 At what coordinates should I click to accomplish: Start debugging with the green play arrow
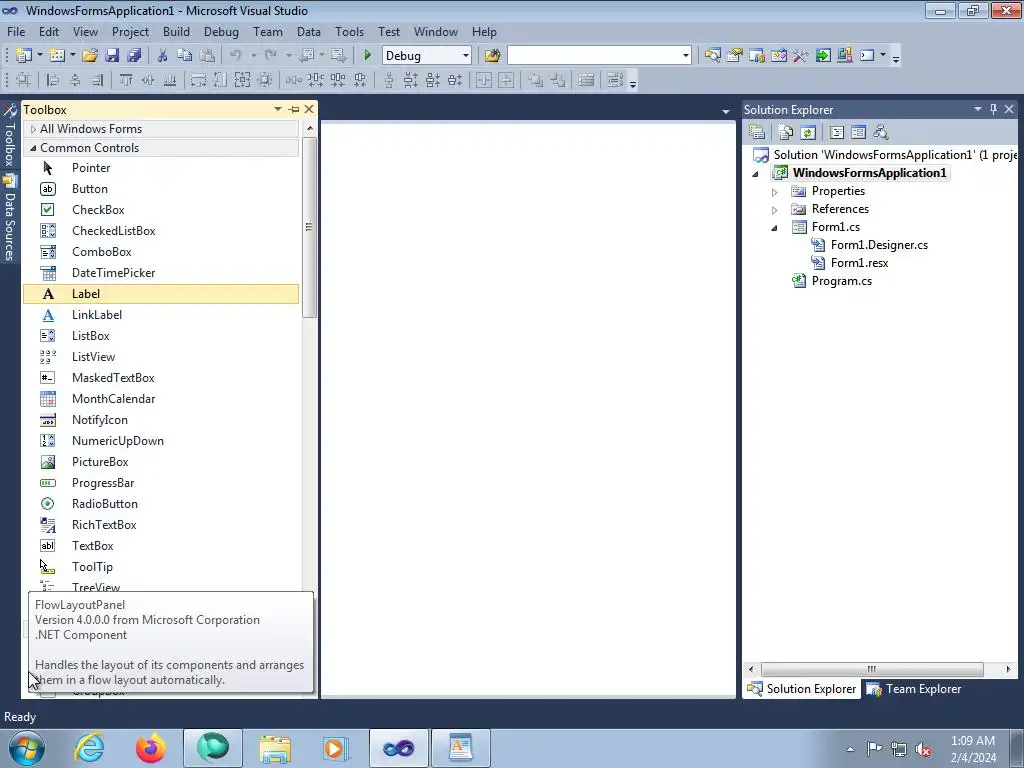pos(368,56)
